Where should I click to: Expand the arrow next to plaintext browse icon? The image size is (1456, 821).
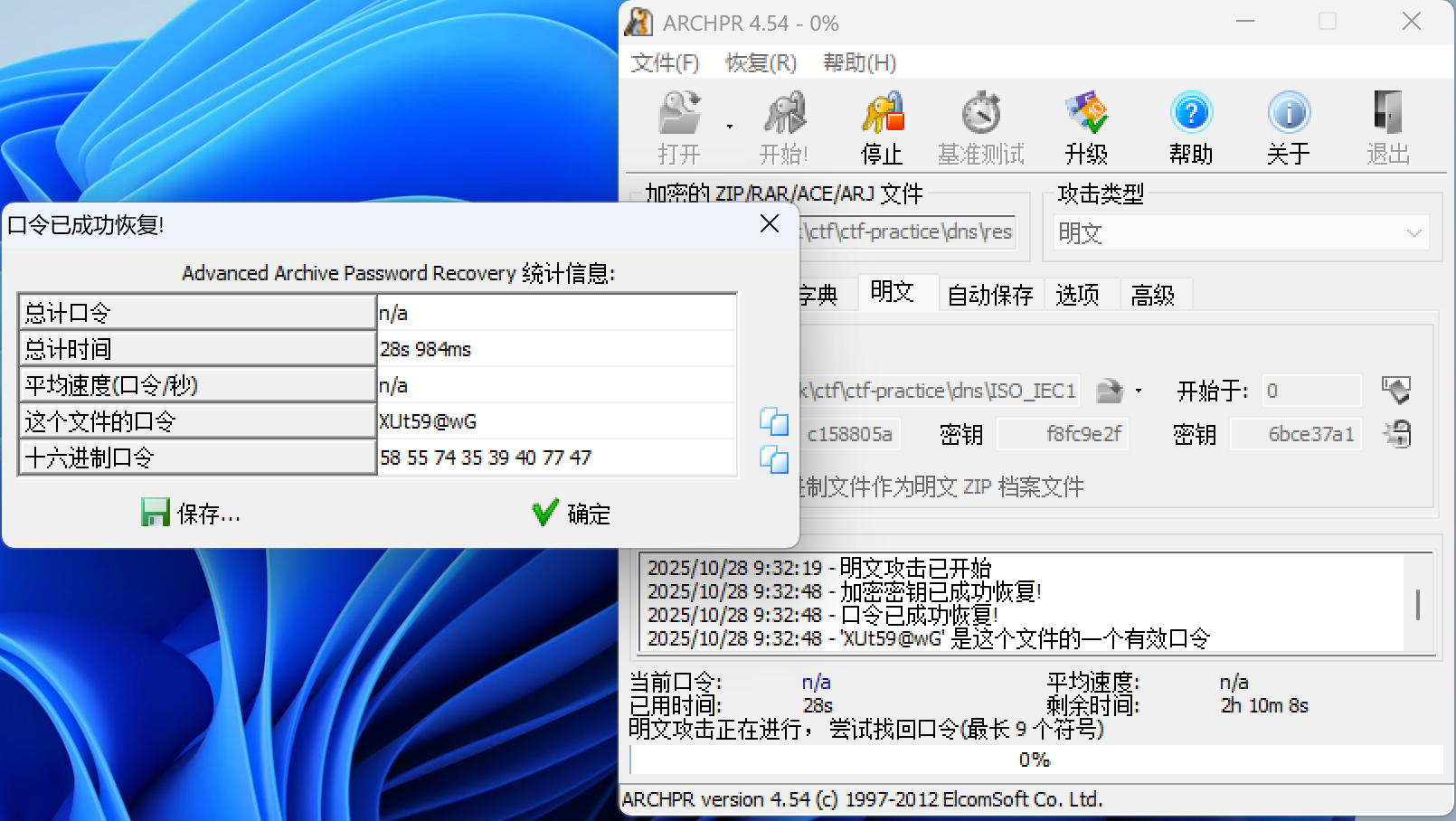click(1139, 392)
